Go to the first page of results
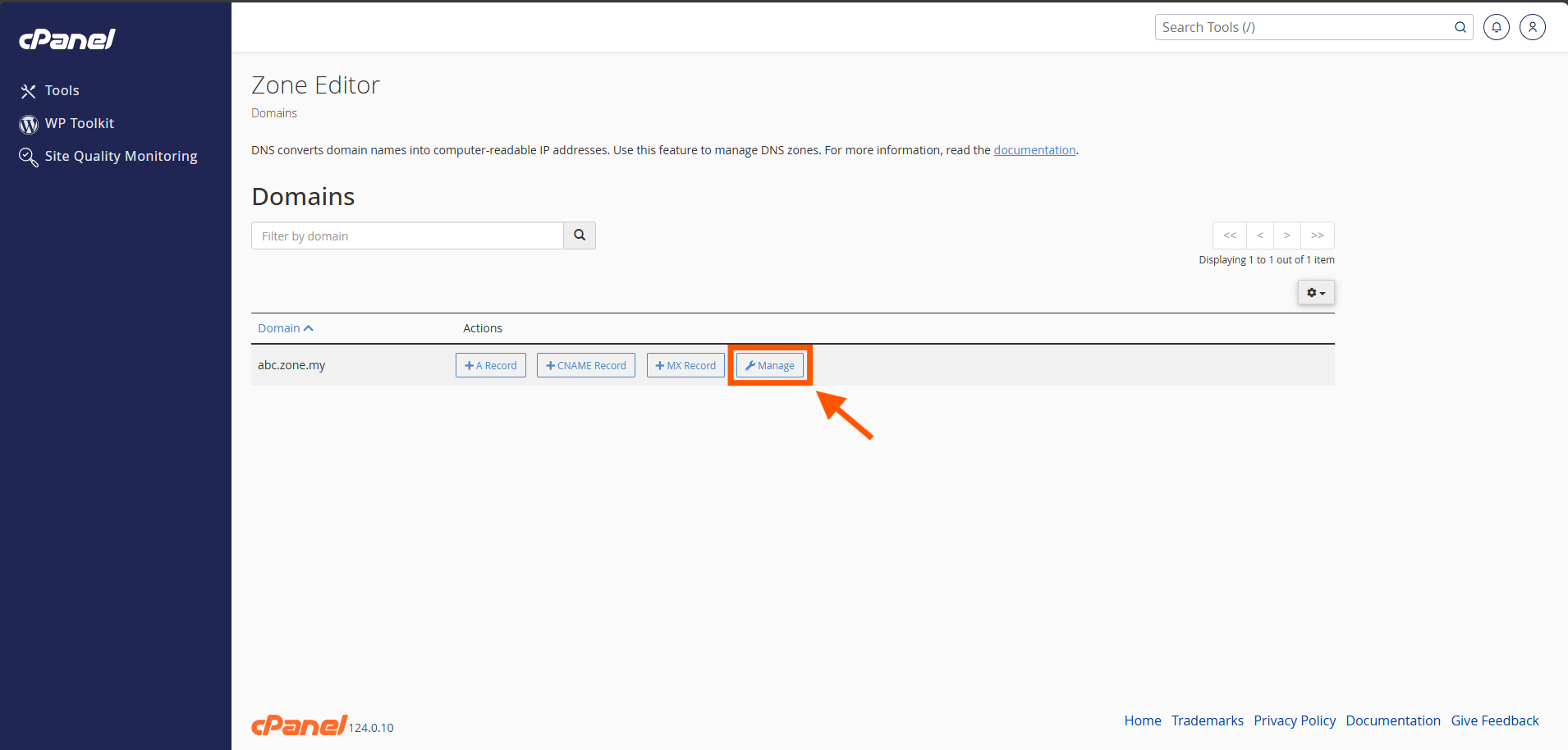Image resolution: width=1568 pixels, height=750 pixels. click(x=1229, y=236)
